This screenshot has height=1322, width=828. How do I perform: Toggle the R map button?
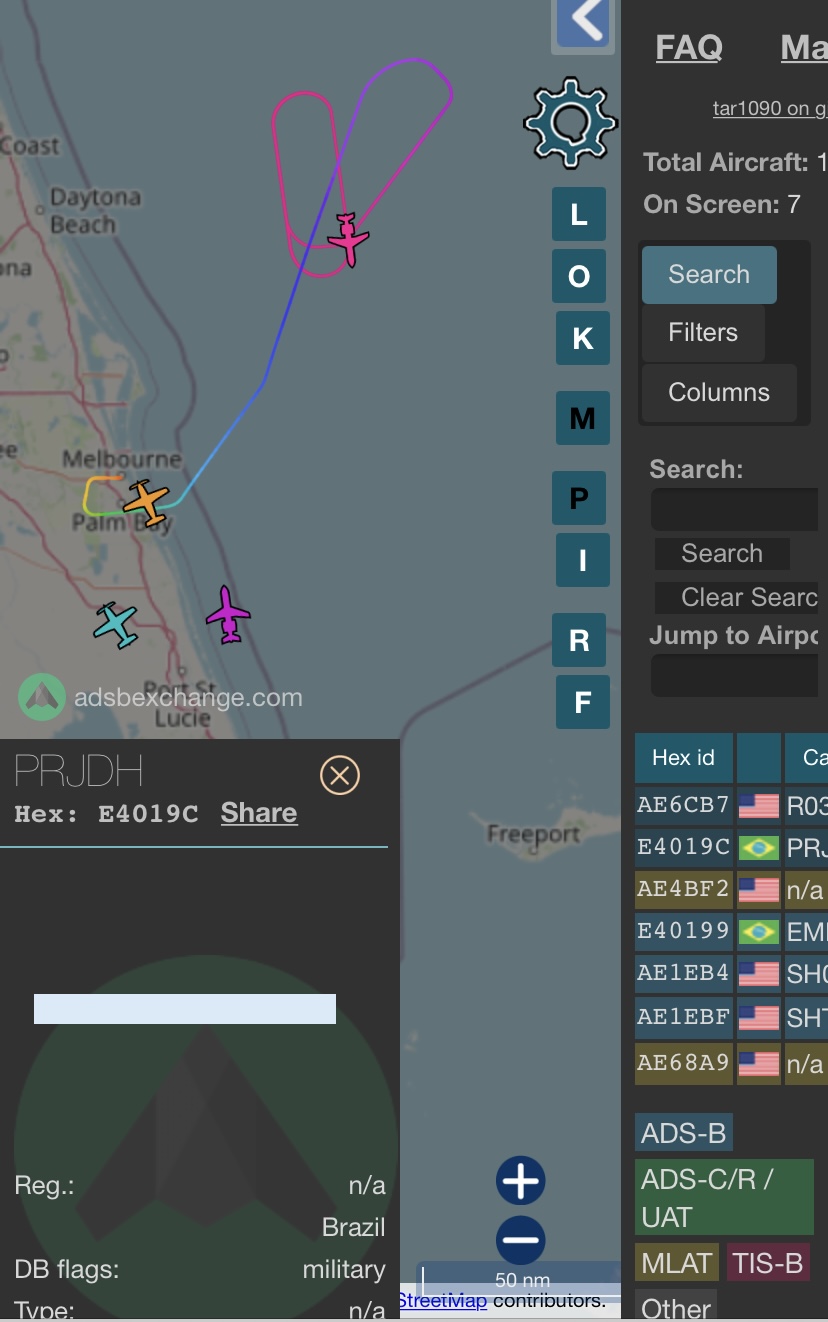pyautogui.click(x=579, y=640)
